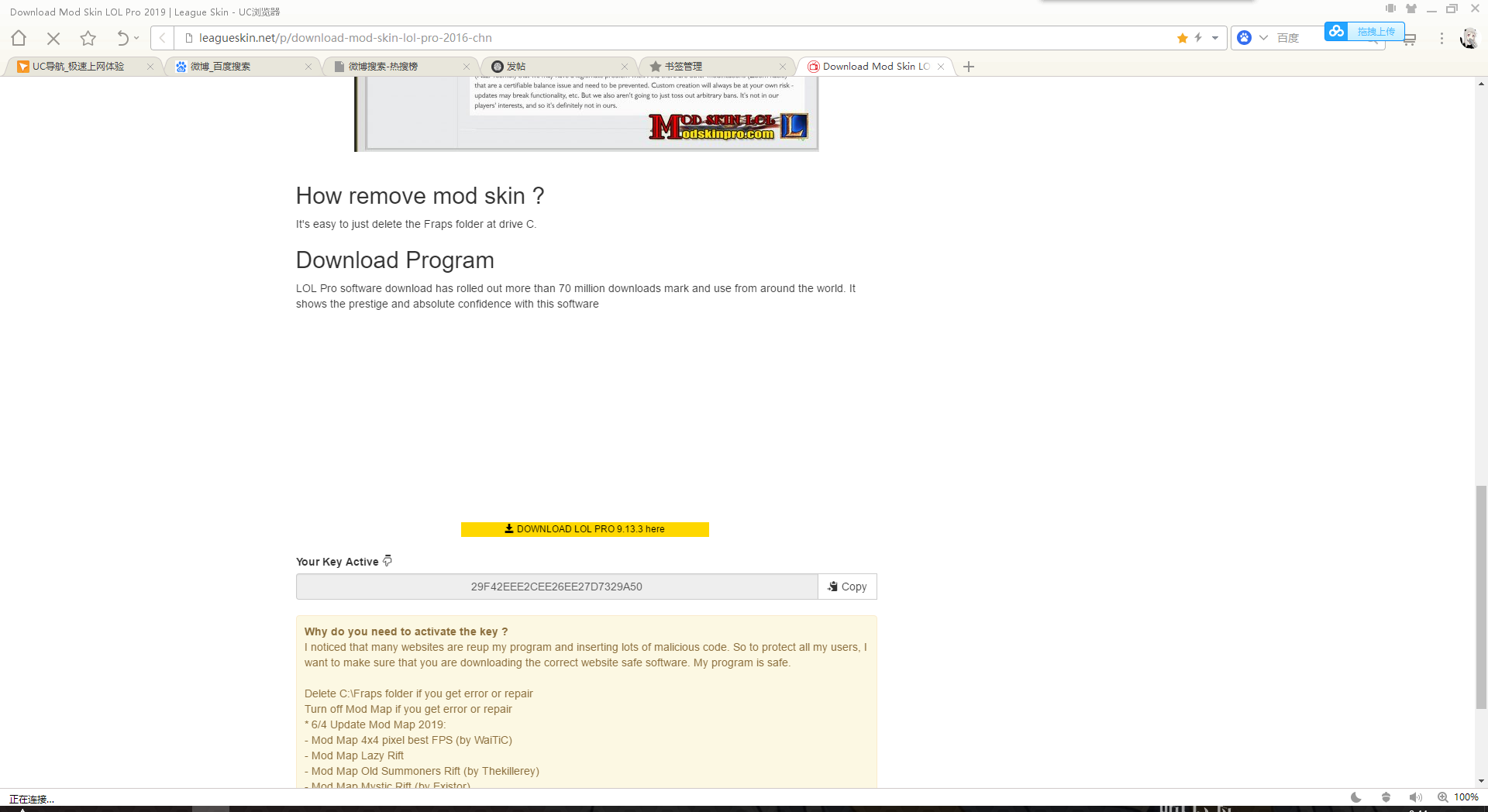The height and width of the screenshot is (812, 1488).
Task: Click the page info icon in address bar
Action: tap(188, 38)
